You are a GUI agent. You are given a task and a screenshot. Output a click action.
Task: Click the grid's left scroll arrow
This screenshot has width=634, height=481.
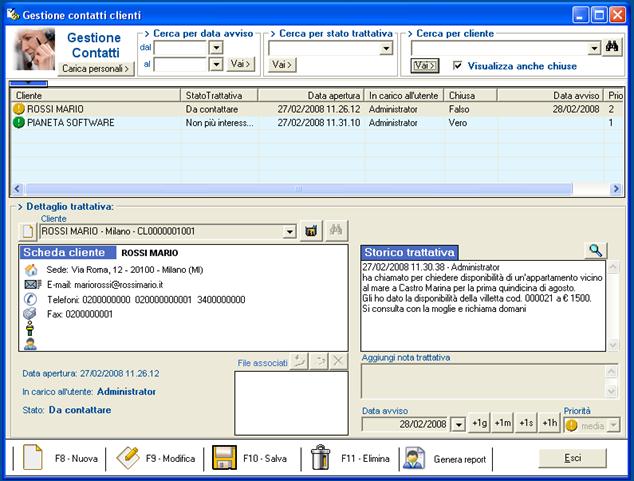[17, 188]
